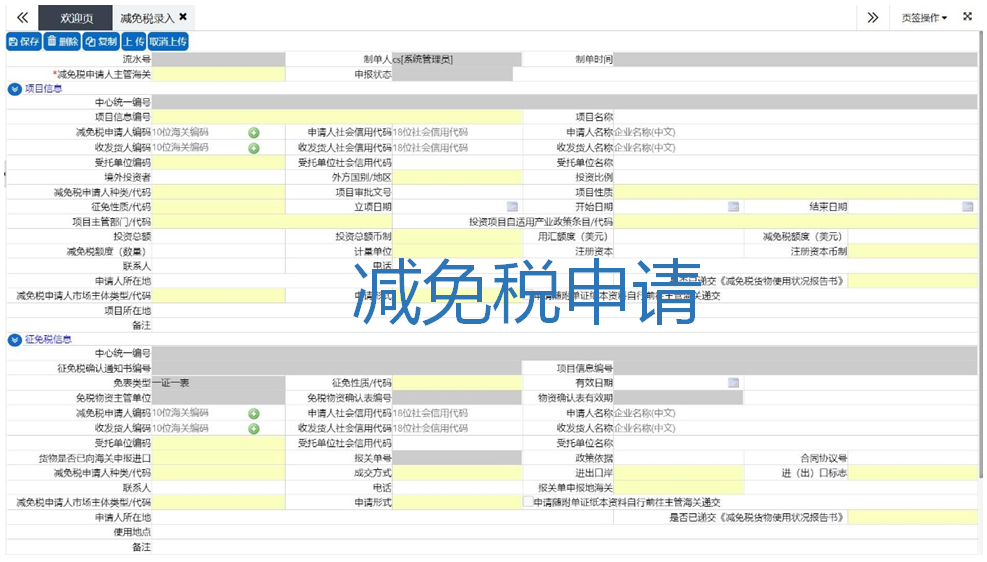Open the 报关单申报地海关 field
Screen dimensions: 987x562
(679, 488)
